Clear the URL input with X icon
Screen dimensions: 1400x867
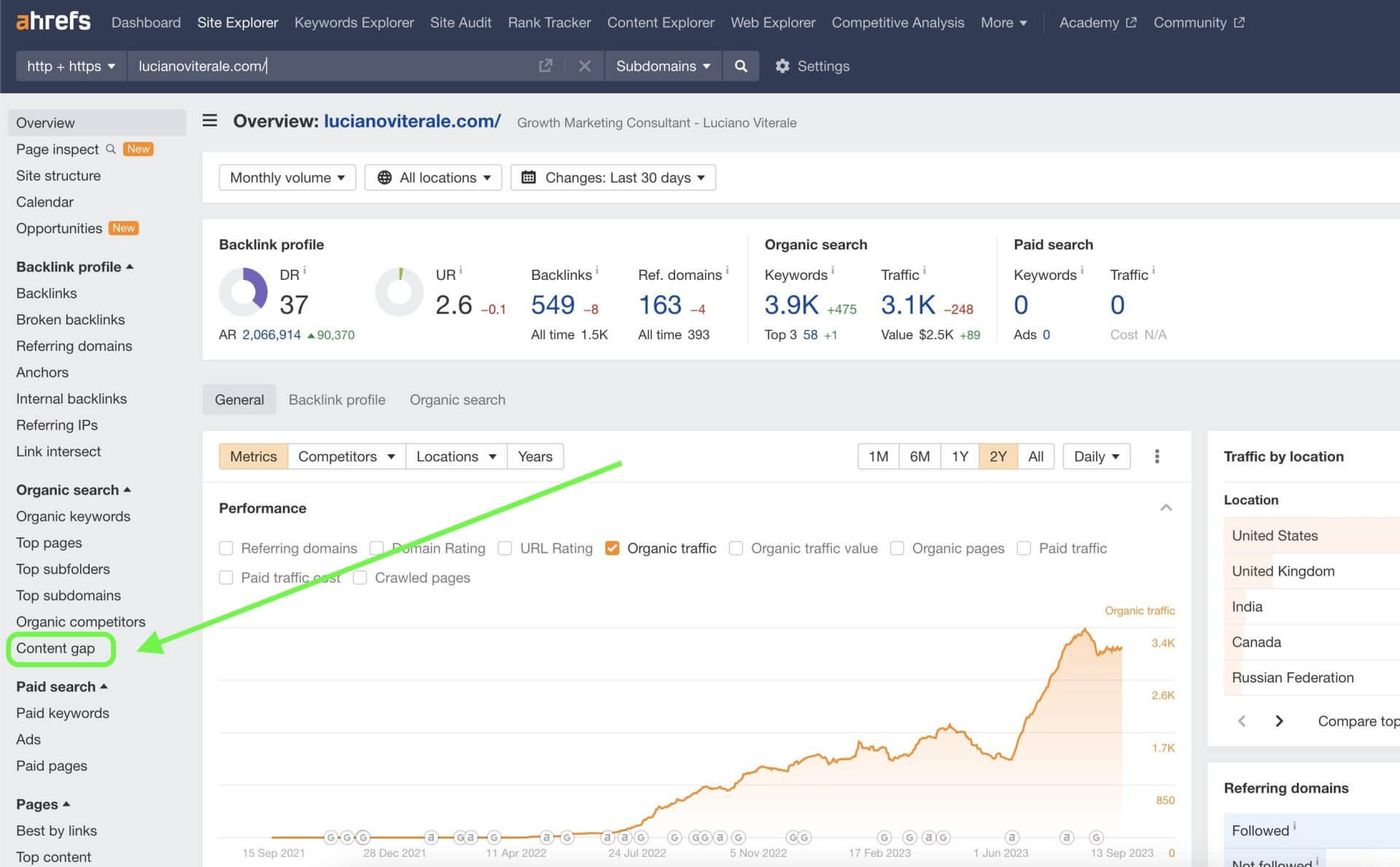[585, 66]
